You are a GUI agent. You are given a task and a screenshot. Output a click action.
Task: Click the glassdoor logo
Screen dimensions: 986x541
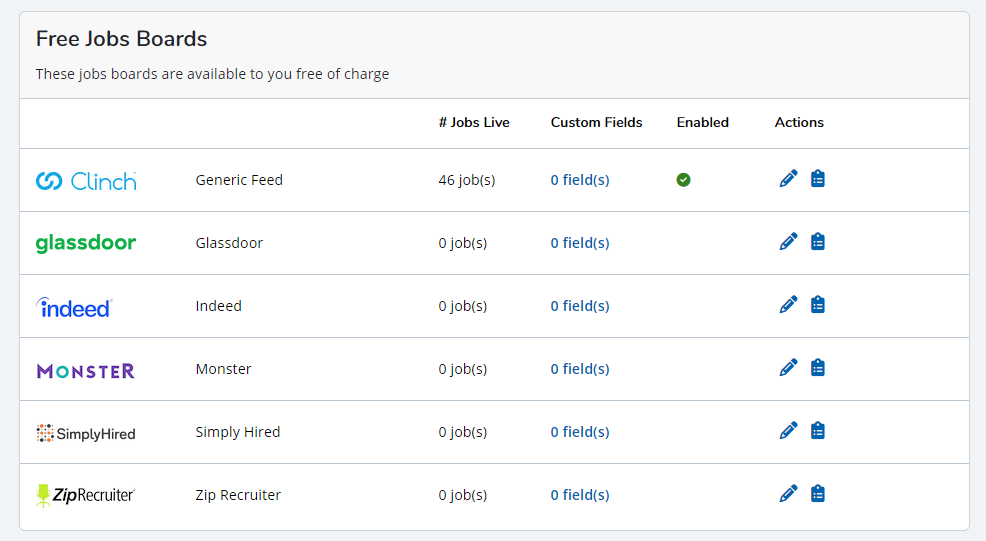(86, 243)
